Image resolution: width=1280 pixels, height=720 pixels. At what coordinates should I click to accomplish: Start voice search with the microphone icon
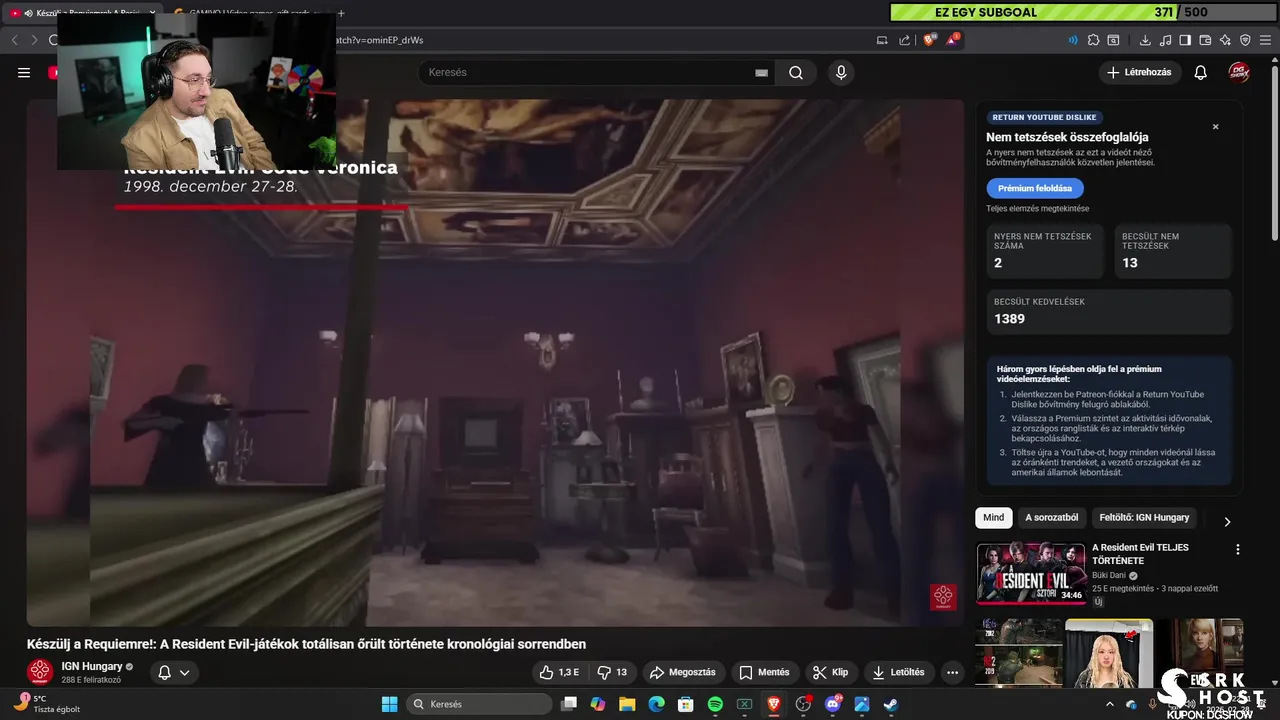(x=841, y=72)
